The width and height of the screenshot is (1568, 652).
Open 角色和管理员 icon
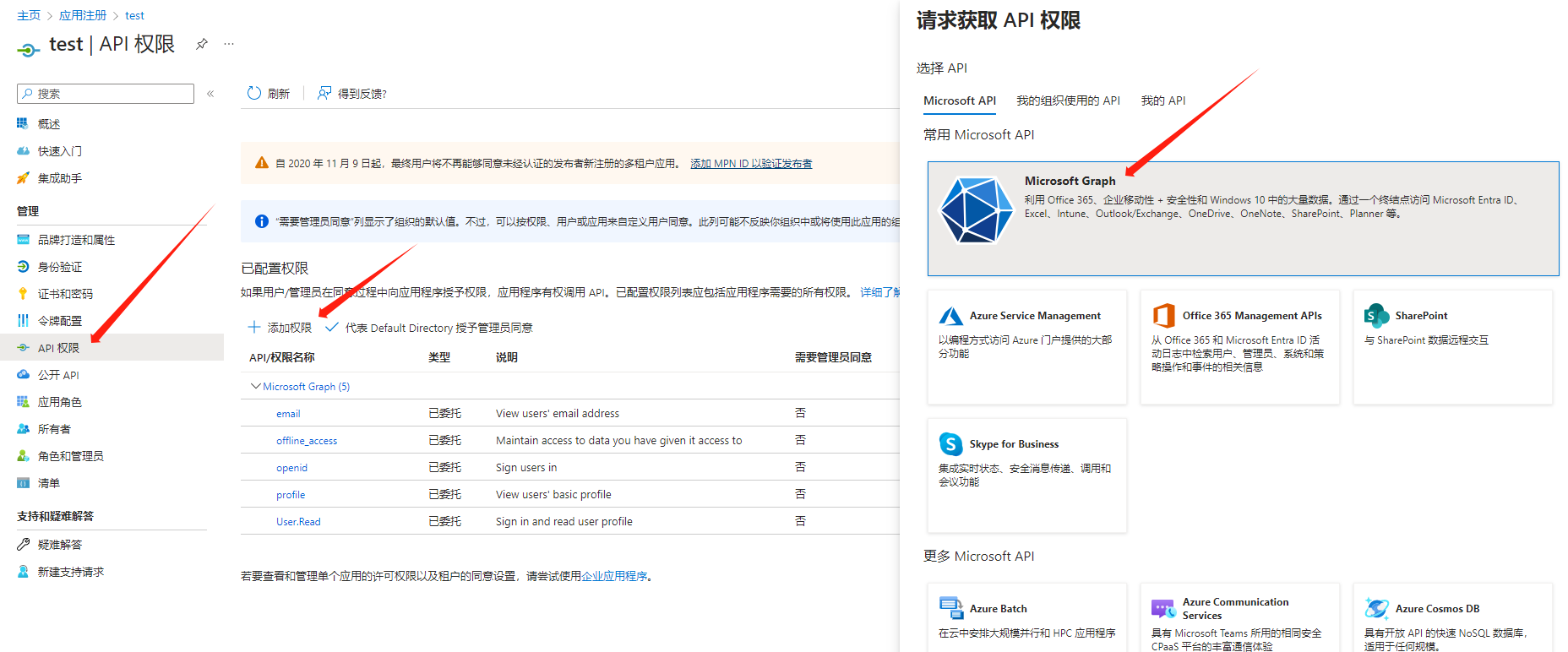point(23,456)
